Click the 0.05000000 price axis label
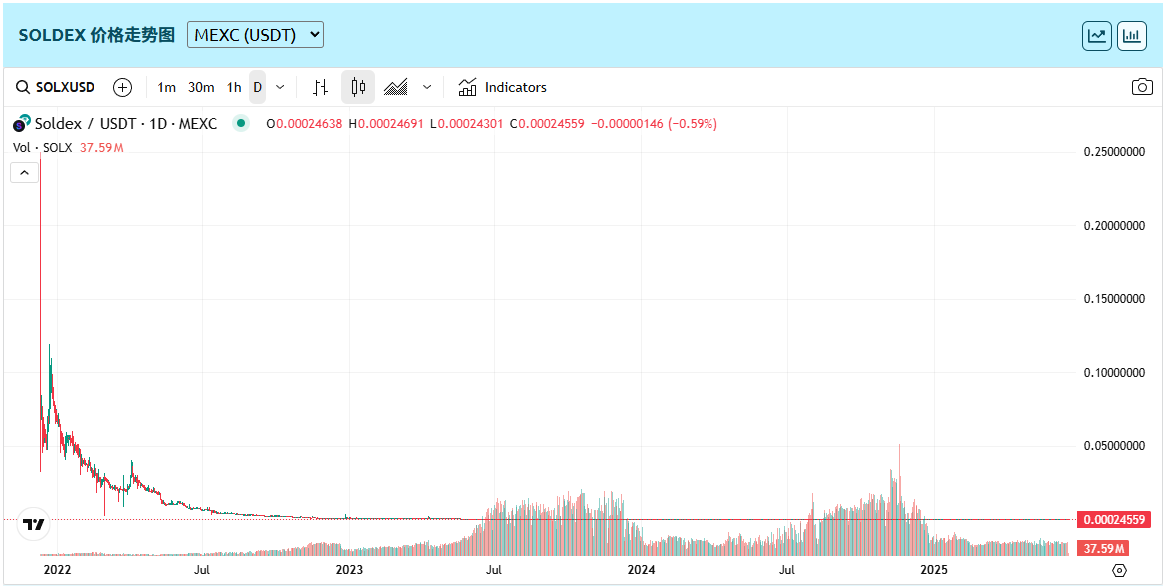This screenshot has height=586, width=1165. tap(1114, 446)
